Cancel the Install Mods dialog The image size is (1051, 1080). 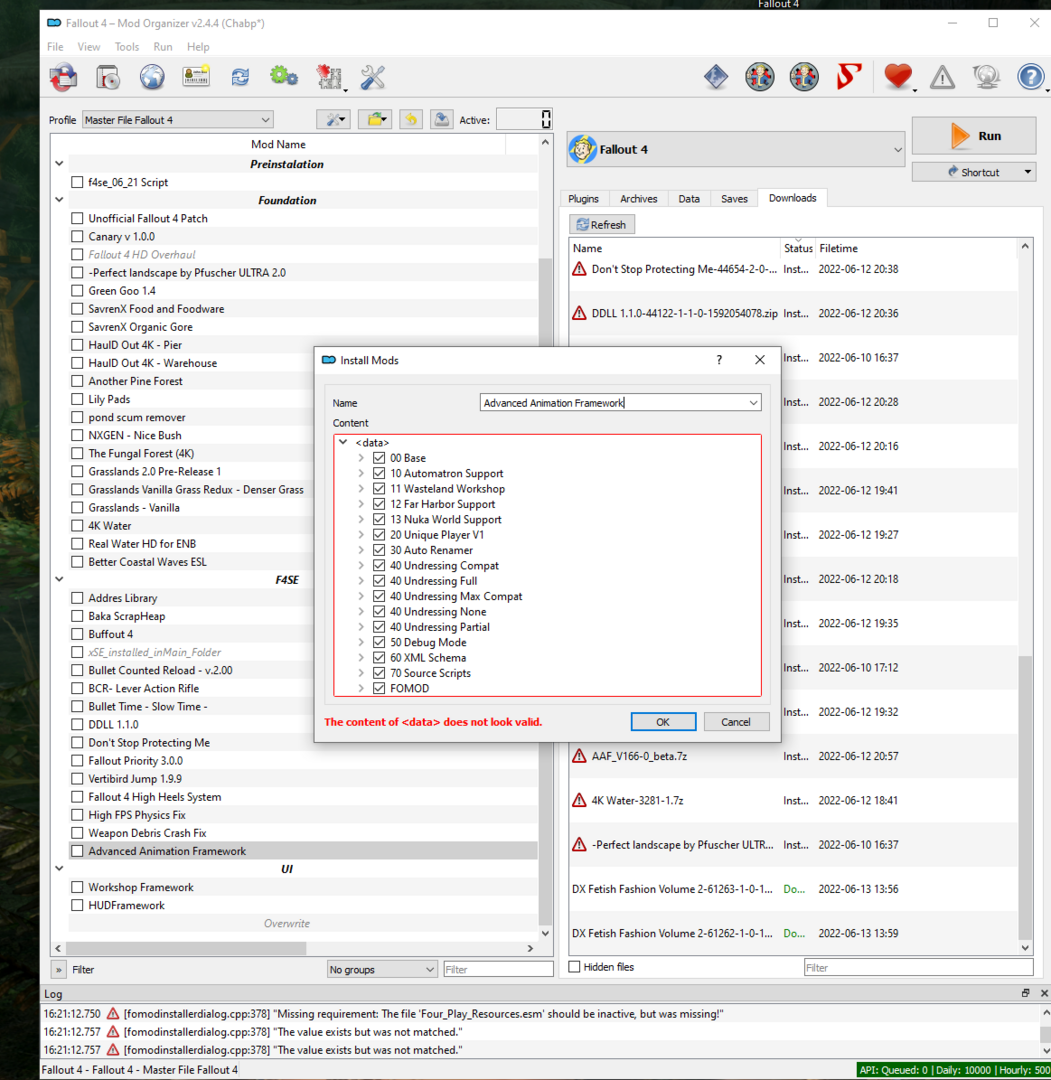[x=736, y=722]
